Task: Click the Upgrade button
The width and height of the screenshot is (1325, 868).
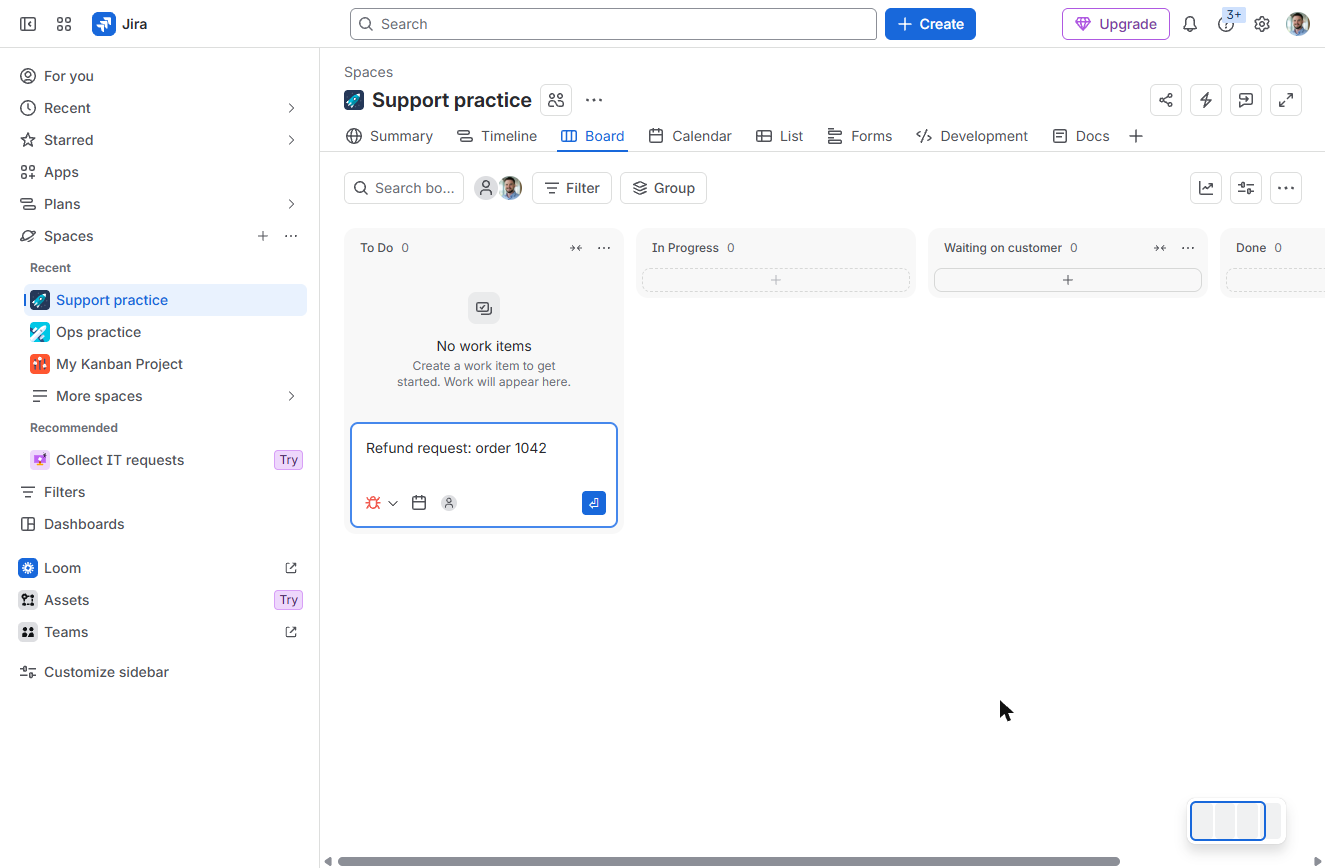Action: (1116, 24)
